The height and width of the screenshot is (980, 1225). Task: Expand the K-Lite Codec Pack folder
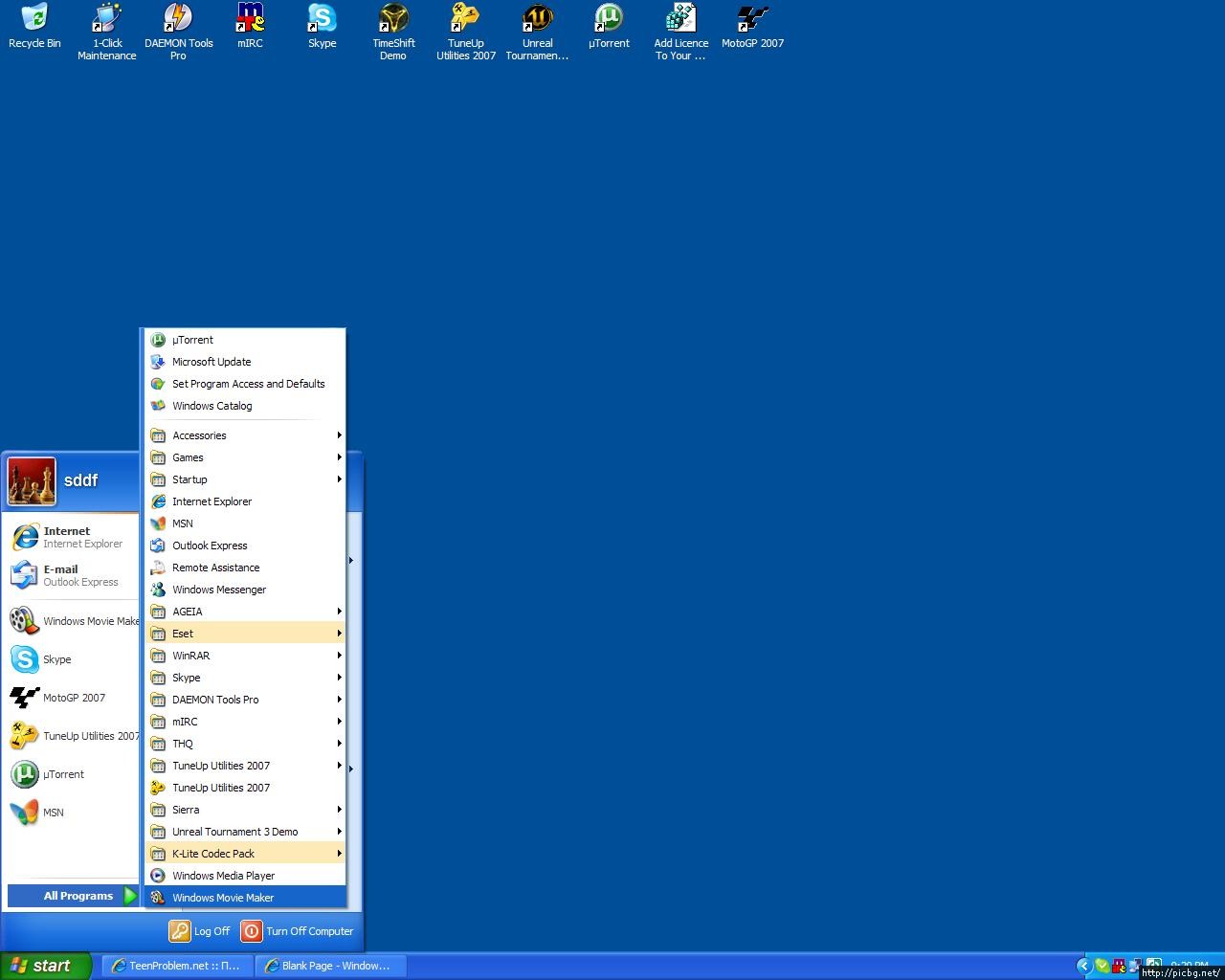[245, 854]
